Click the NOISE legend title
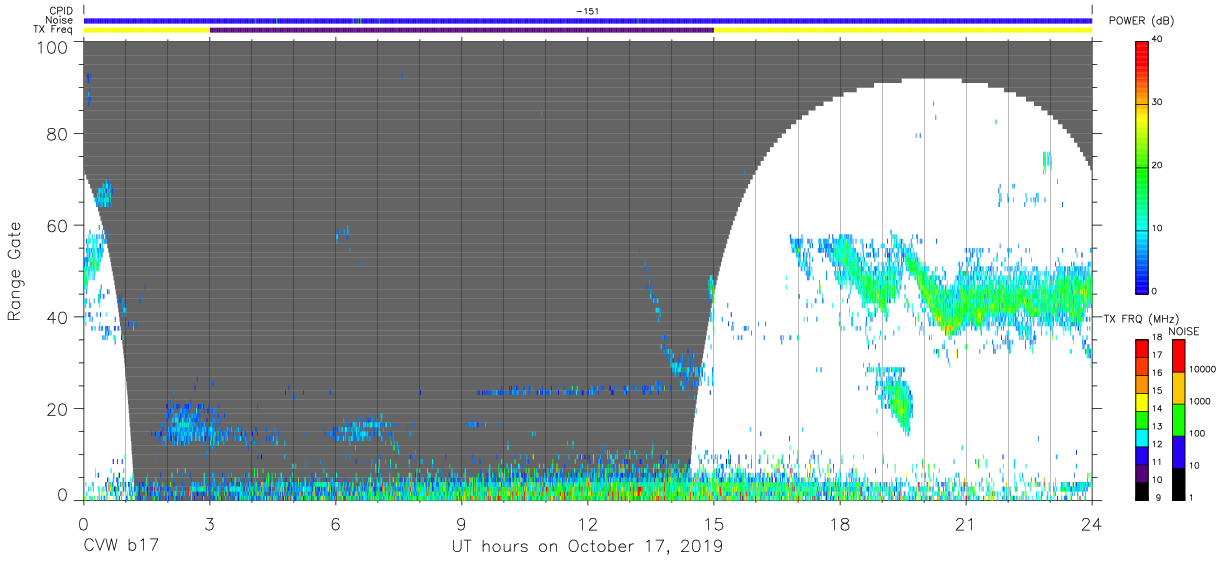Viewport: 1228px width, 567px height. 1186,331
